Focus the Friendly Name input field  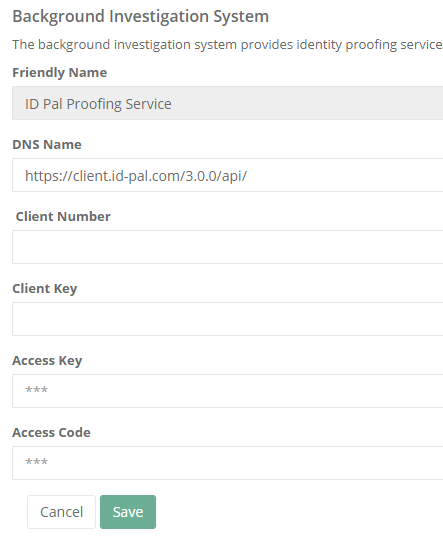pyautogui.click(x=228, y=103)
